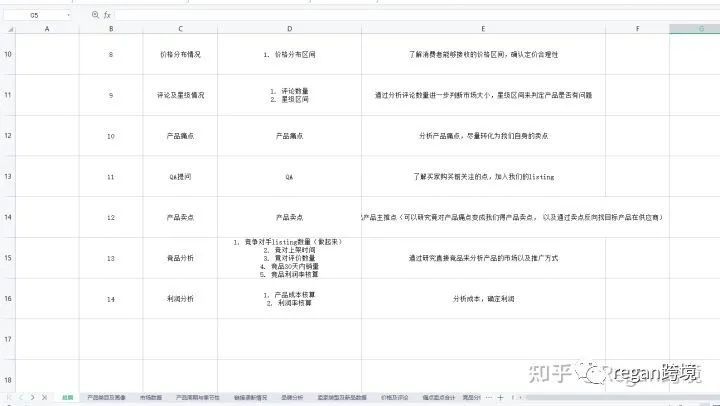Select column D header
This screenshot has height=406, width=720.
click(x=290, y=29)
